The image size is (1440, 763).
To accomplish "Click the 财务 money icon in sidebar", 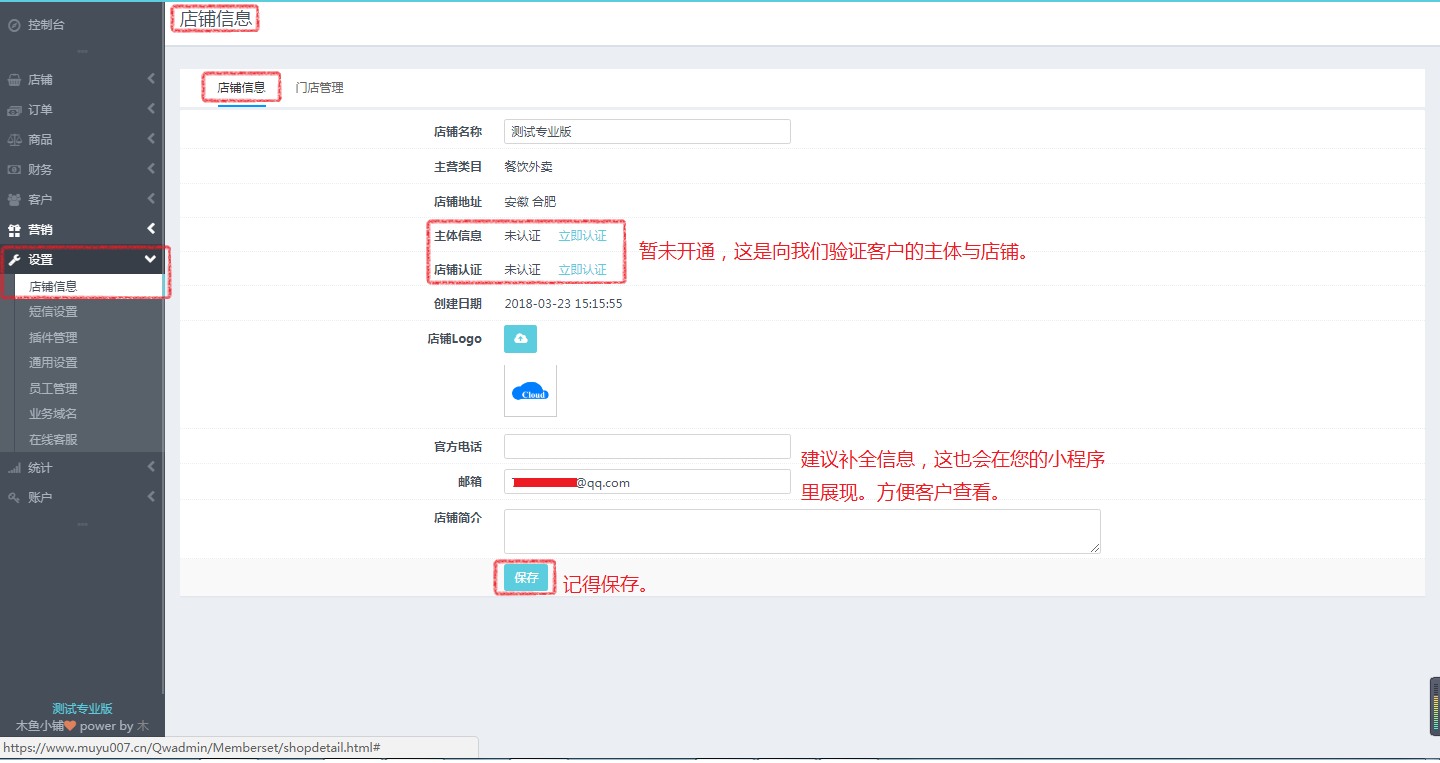I will pos(14,170).
